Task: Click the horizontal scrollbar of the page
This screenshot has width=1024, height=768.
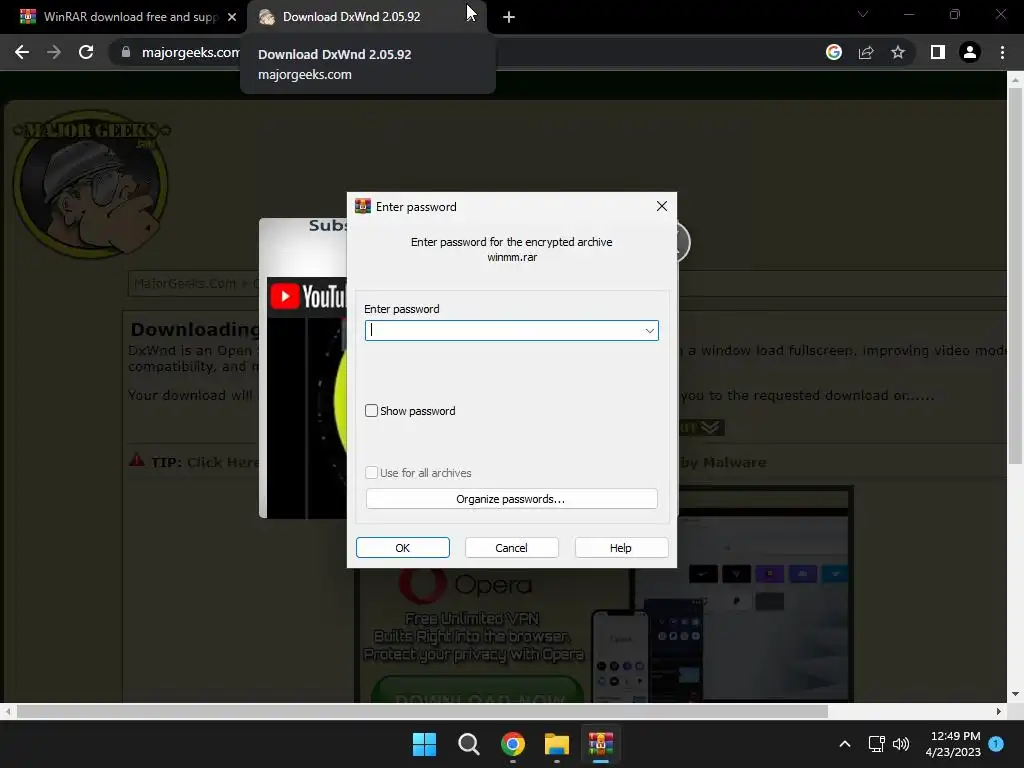Action: 422,711
